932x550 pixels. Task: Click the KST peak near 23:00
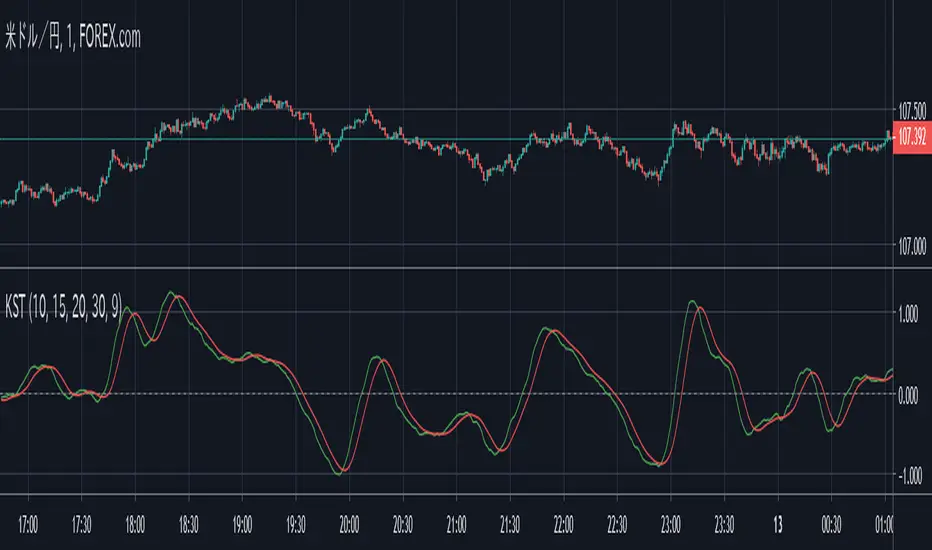[x=692, y=301]
